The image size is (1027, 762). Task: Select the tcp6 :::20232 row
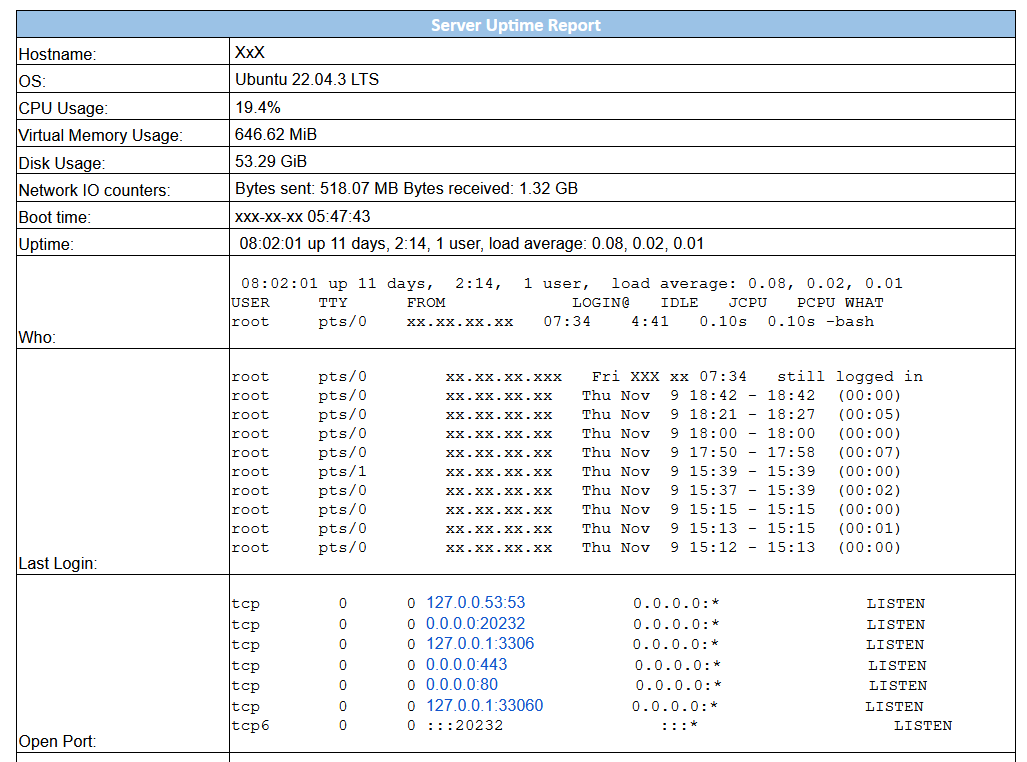tap(591, 726)
